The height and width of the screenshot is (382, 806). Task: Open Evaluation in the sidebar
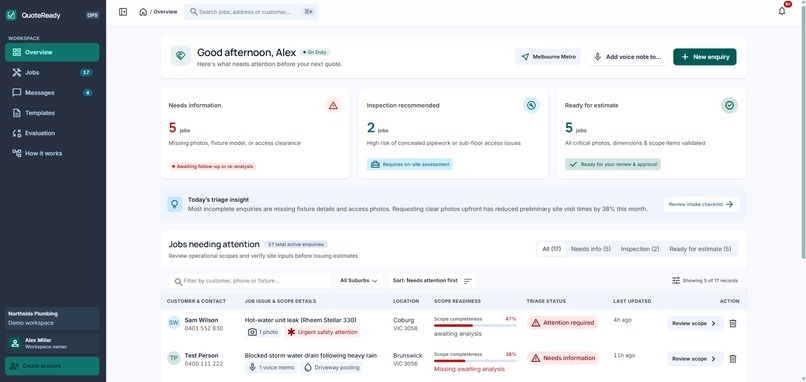[52, 133]
